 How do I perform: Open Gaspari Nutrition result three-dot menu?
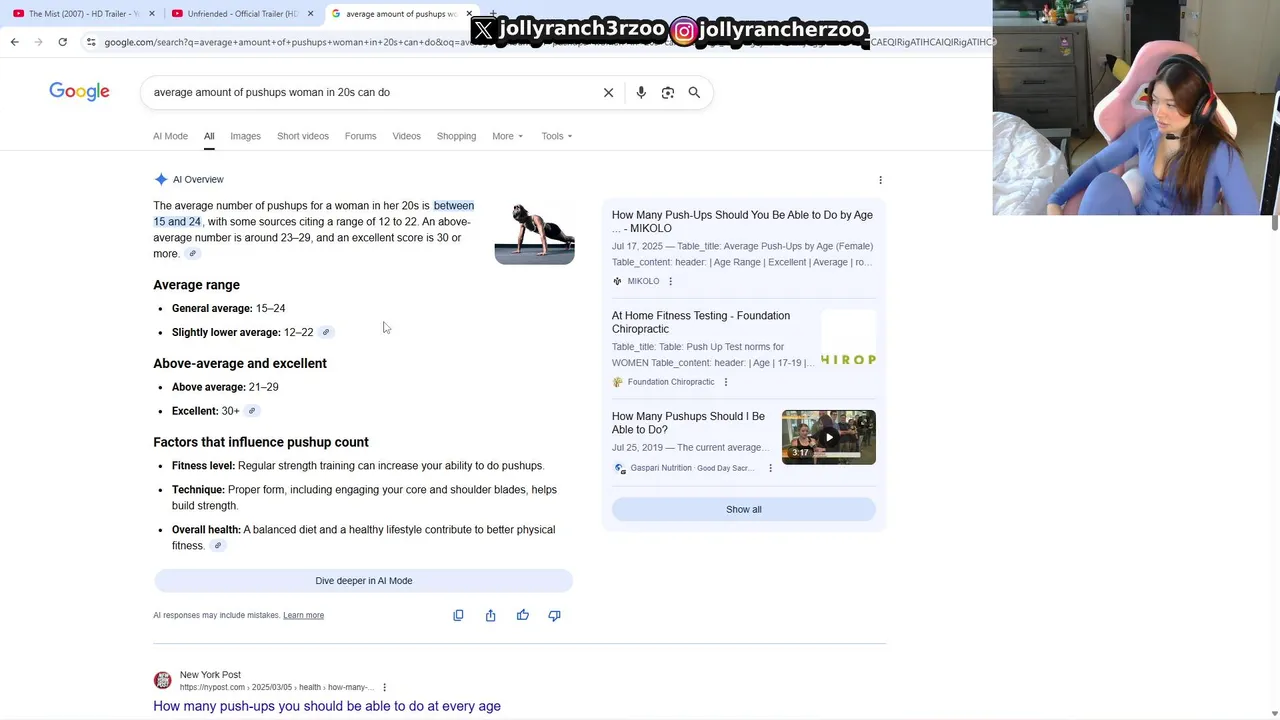pyautogui.click(x=770, y=468)
